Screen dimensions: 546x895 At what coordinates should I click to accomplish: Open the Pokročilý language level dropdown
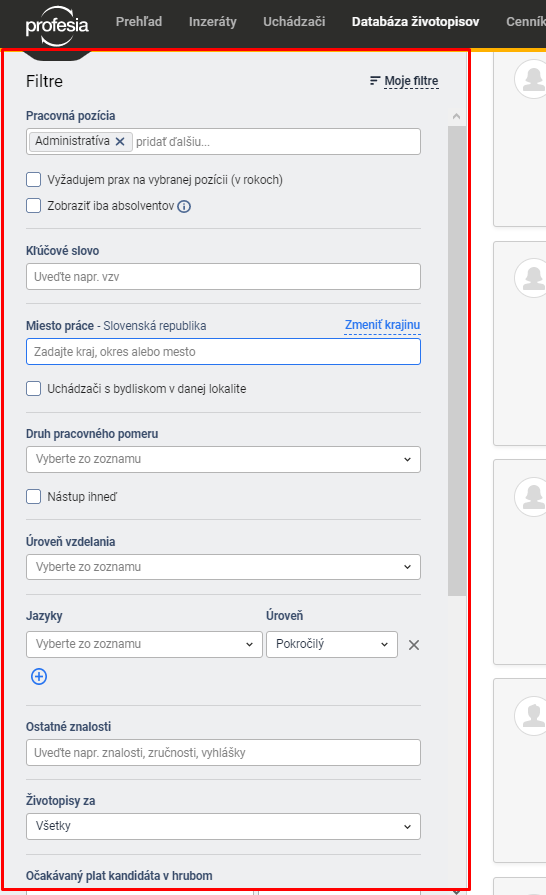point(331,644)
